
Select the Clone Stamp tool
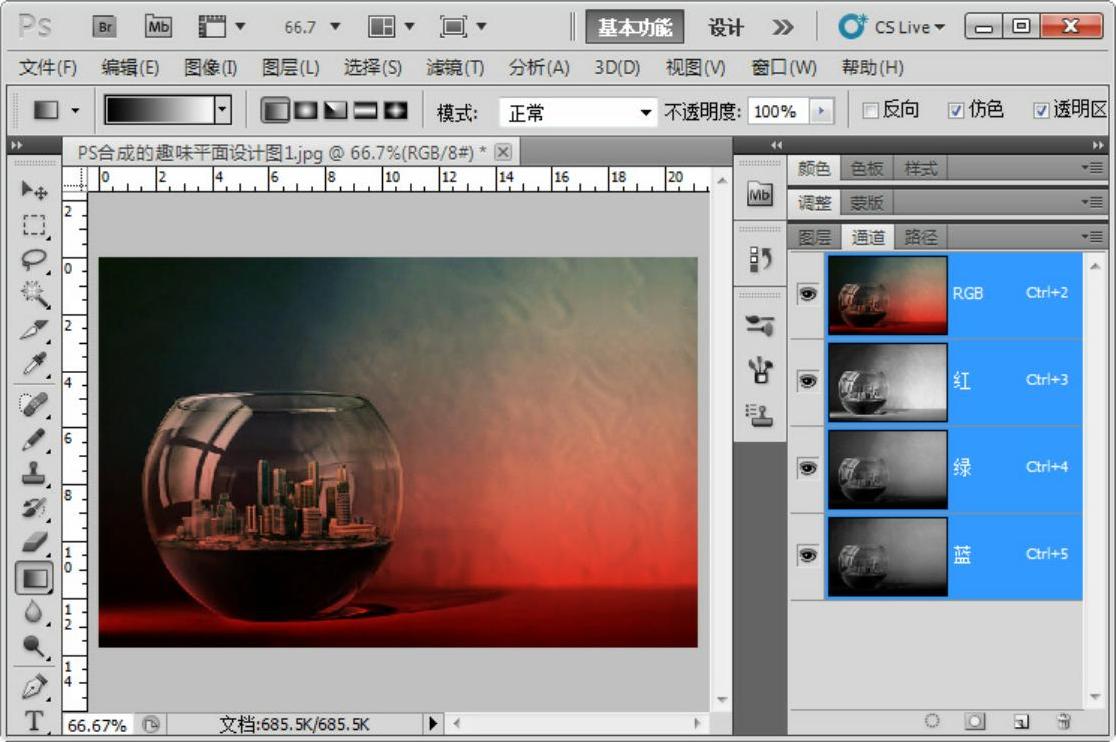pyautogui.click(x=34, y=472)
